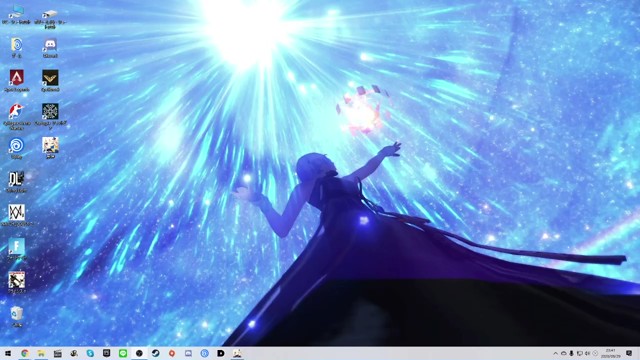
Task: Click the microphone tray icon
Action: tap(571, 353)
